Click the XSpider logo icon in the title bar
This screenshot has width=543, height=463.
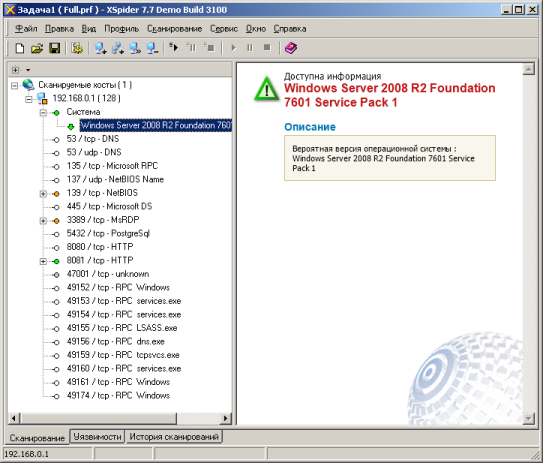point(10,10)
